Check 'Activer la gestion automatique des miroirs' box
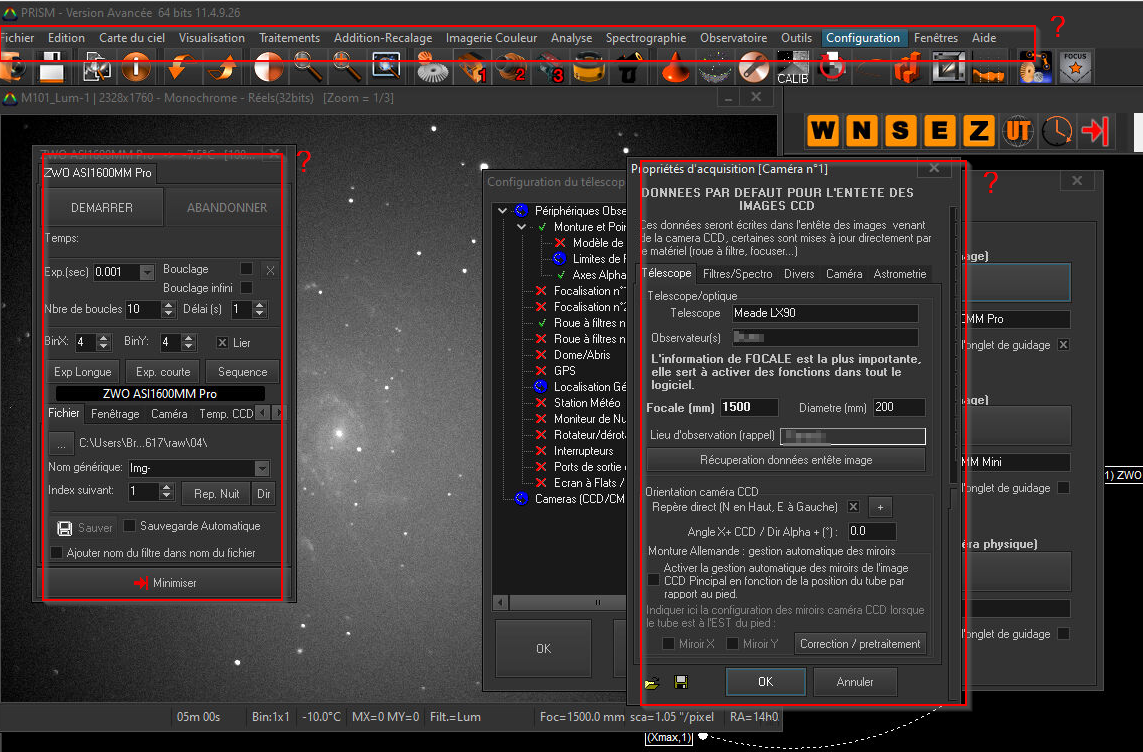1143x752 pixels. pos(654,580)
